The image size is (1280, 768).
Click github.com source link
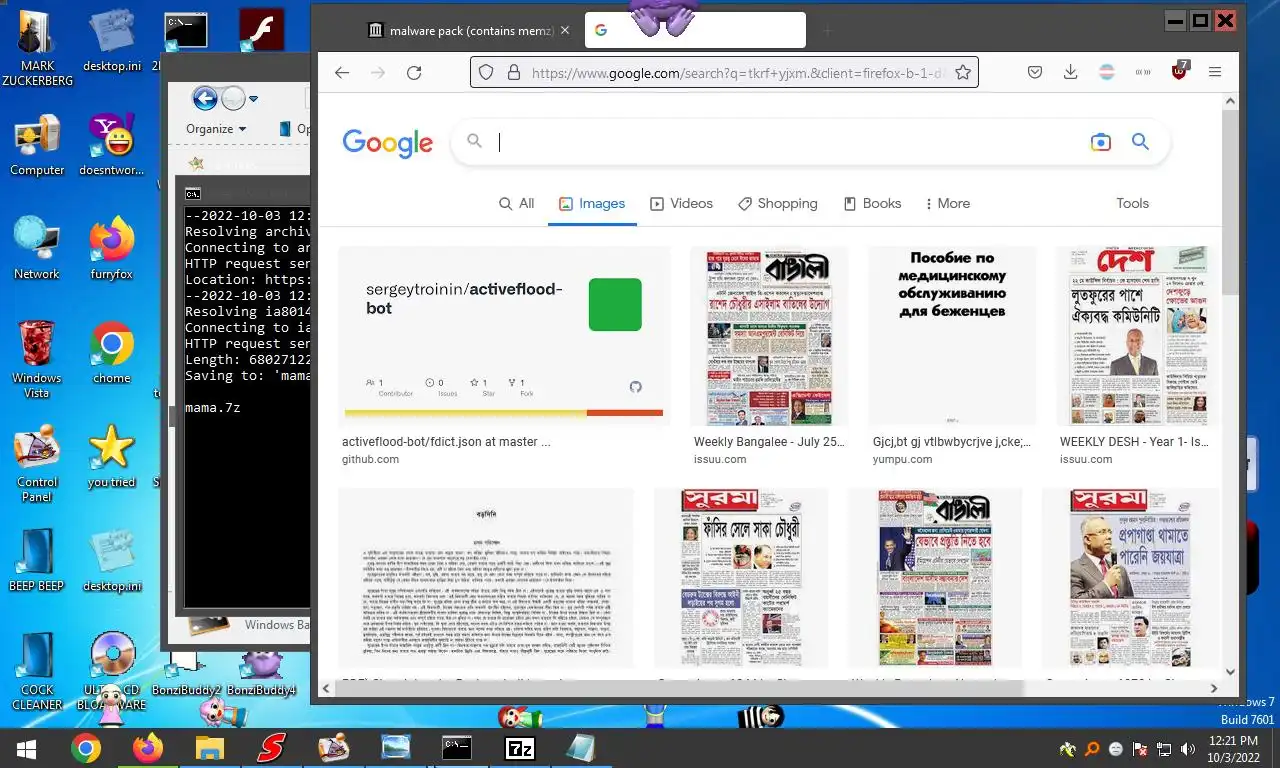370,459
